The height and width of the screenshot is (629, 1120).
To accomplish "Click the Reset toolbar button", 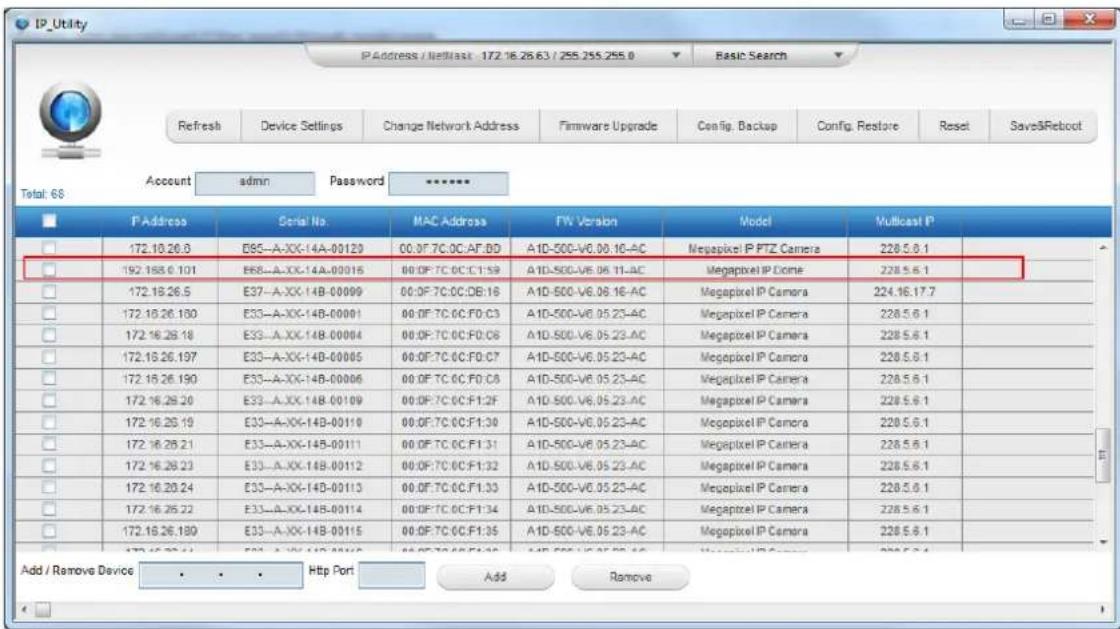I will [x=954, y=126].
